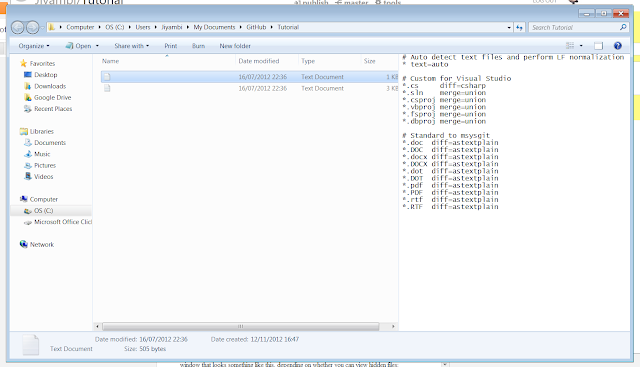This screenshot has width=640, height=367.
Task: Click the file icon of the 1 KB text document
Action: tap(107, 77)
